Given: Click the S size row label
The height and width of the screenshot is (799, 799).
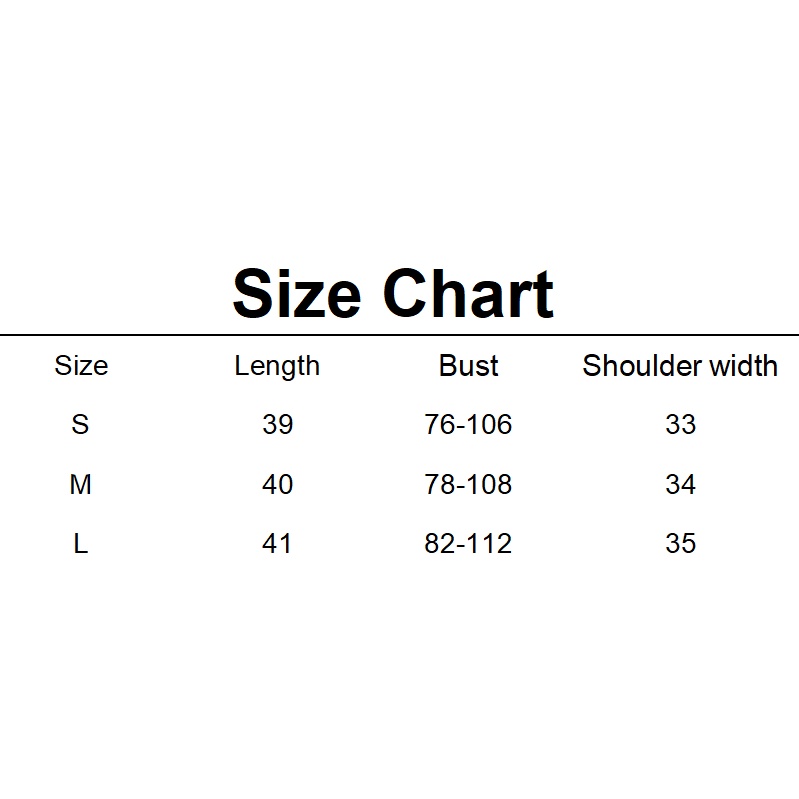Looking at the screenshot, I should coord(80,424).
